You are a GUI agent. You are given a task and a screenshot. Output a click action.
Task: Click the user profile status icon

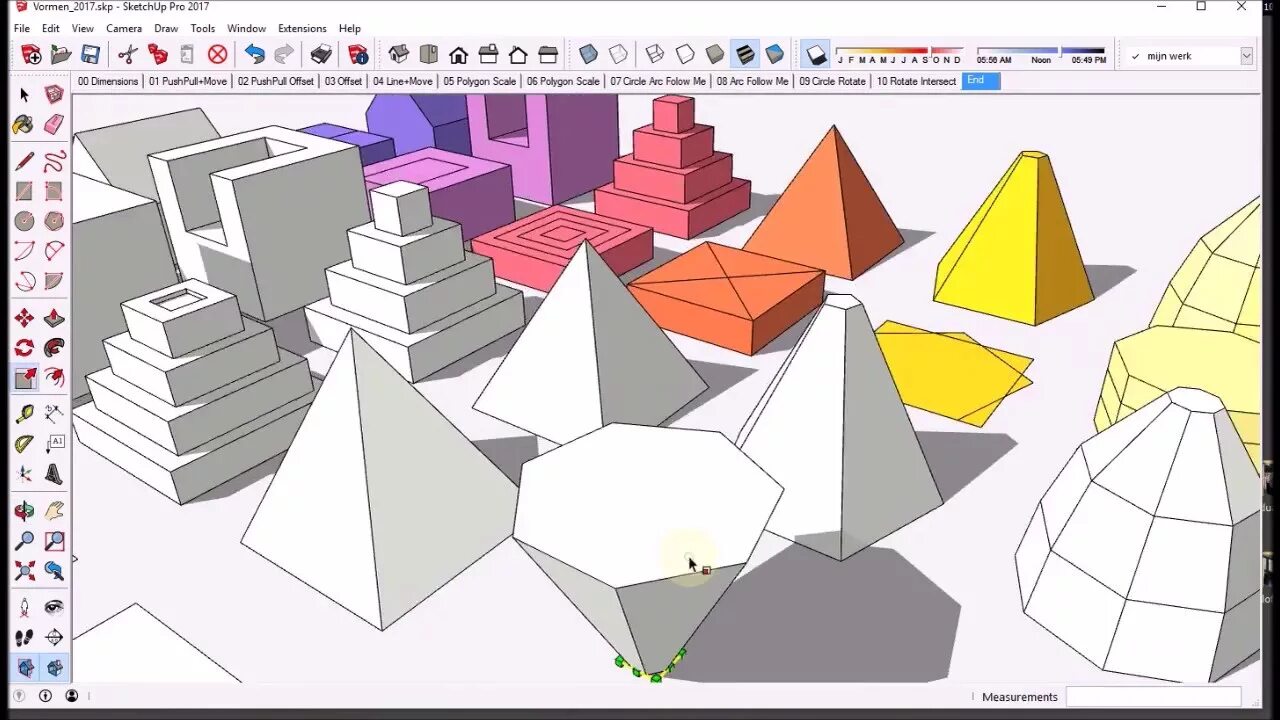tap(72, 696)
